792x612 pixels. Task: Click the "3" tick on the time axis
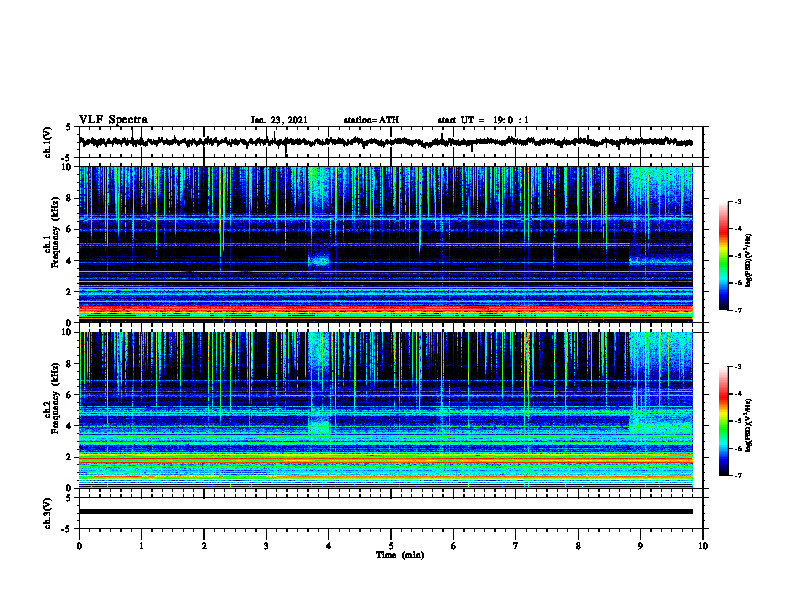click(x=266, y=546)
